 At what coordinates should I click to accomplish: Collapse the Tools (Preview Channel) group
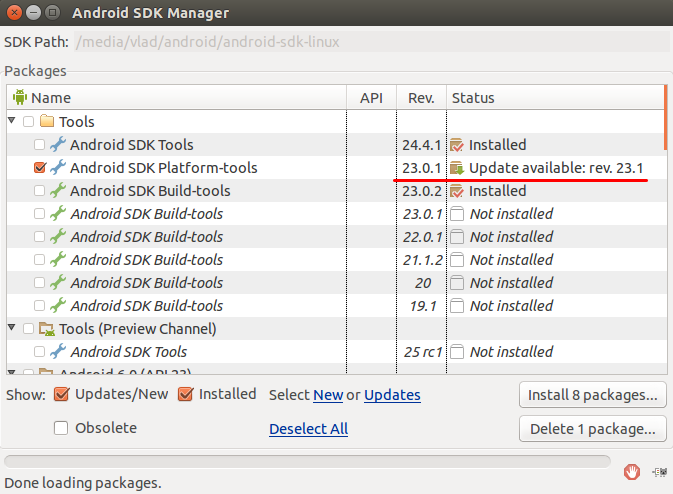[x=13, y=329]
